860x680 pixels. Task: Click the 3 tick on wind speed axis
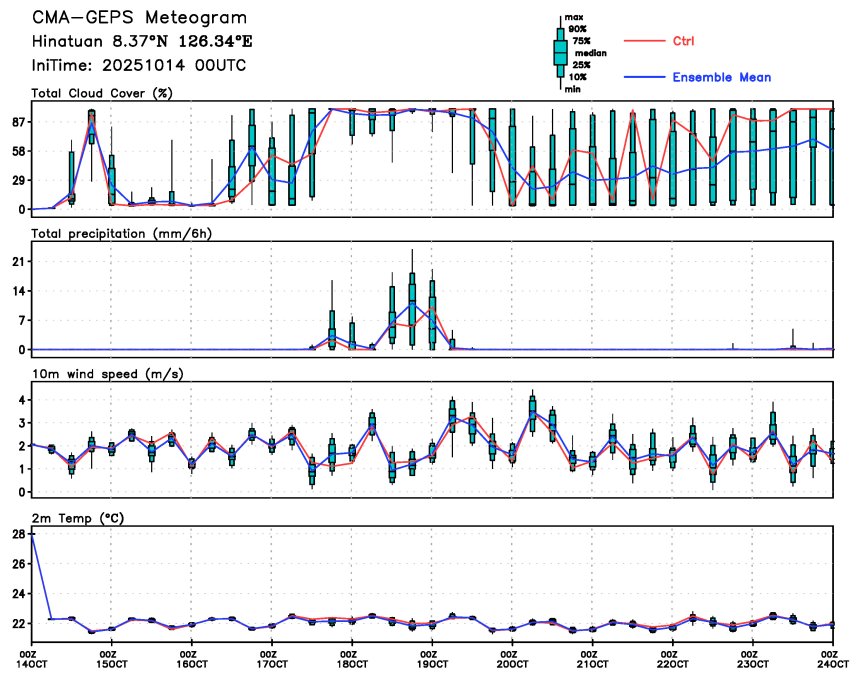(22, 423)
